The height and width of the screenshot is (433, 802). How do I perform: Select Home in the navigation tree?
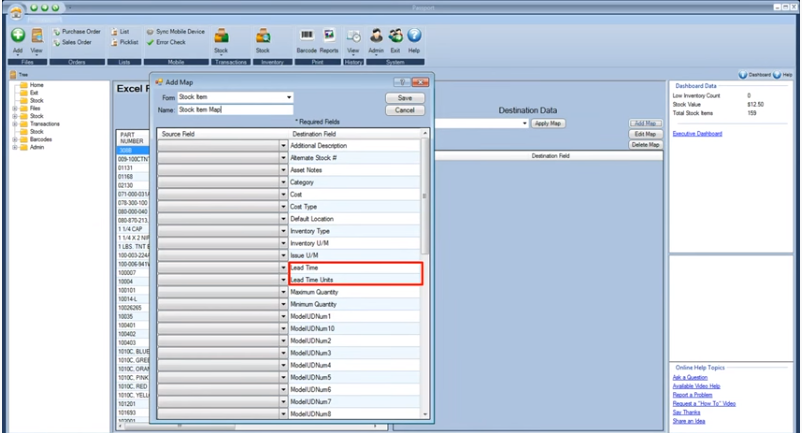point(36,85)
